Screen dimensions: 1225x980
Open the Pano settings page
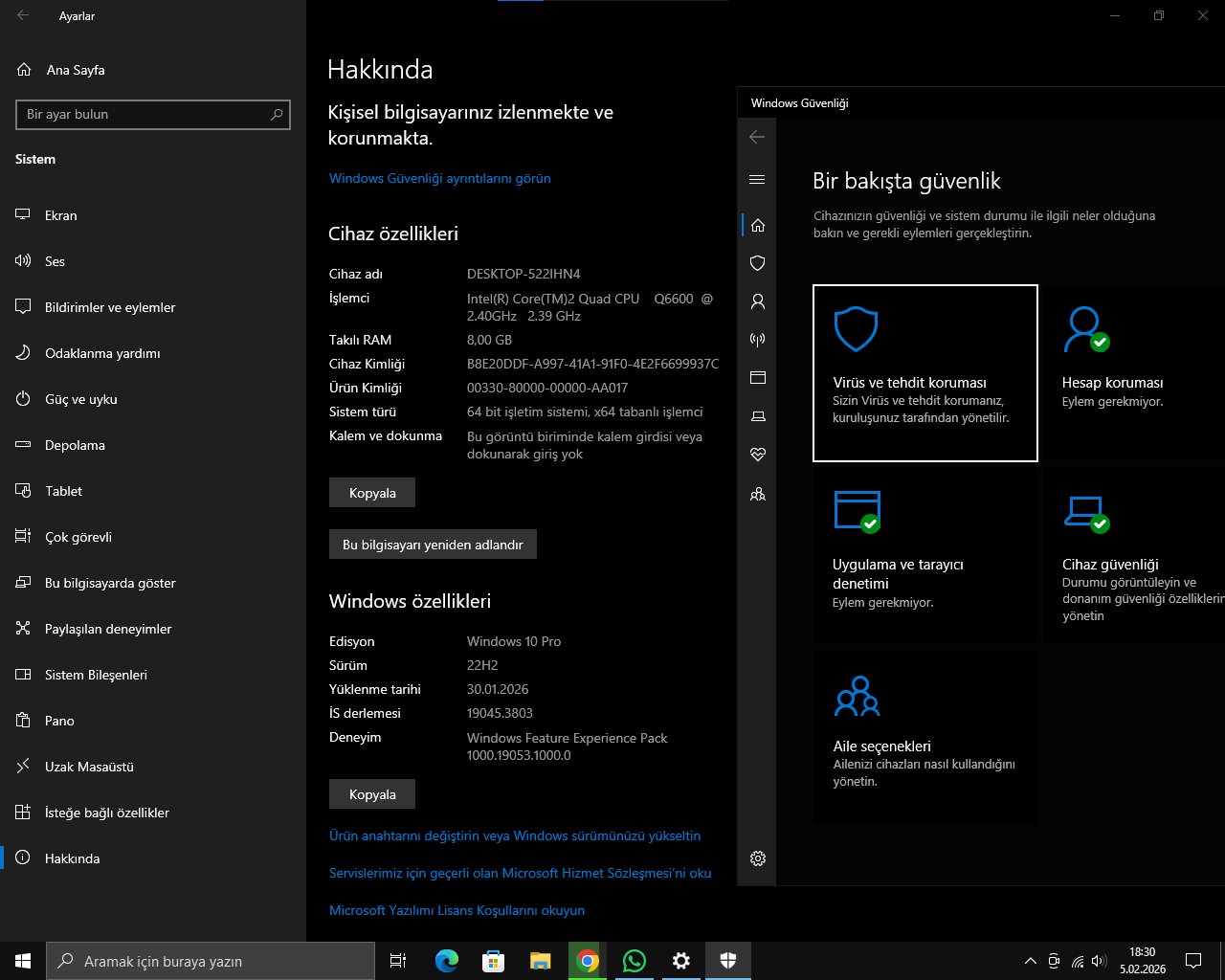coord(153,721)
